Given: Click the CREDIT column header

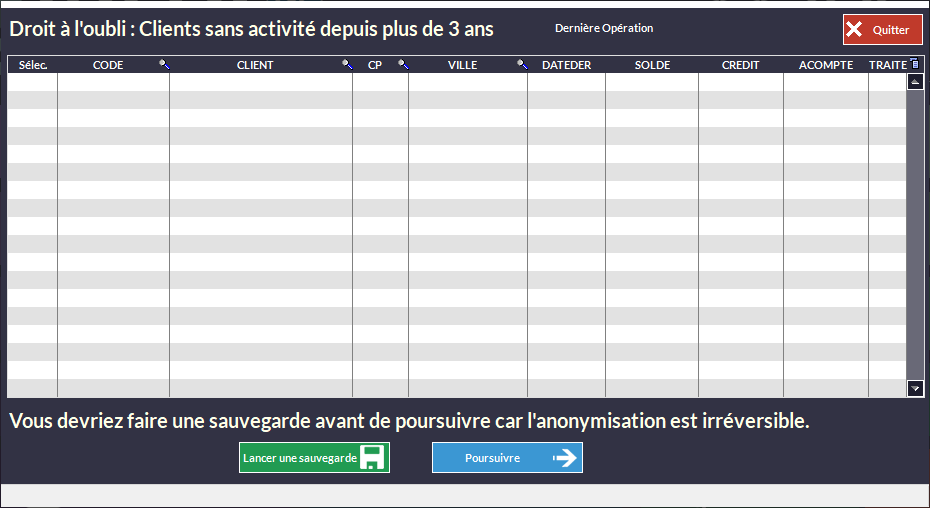Looking at the screenshot, I should tap(740, 65).
